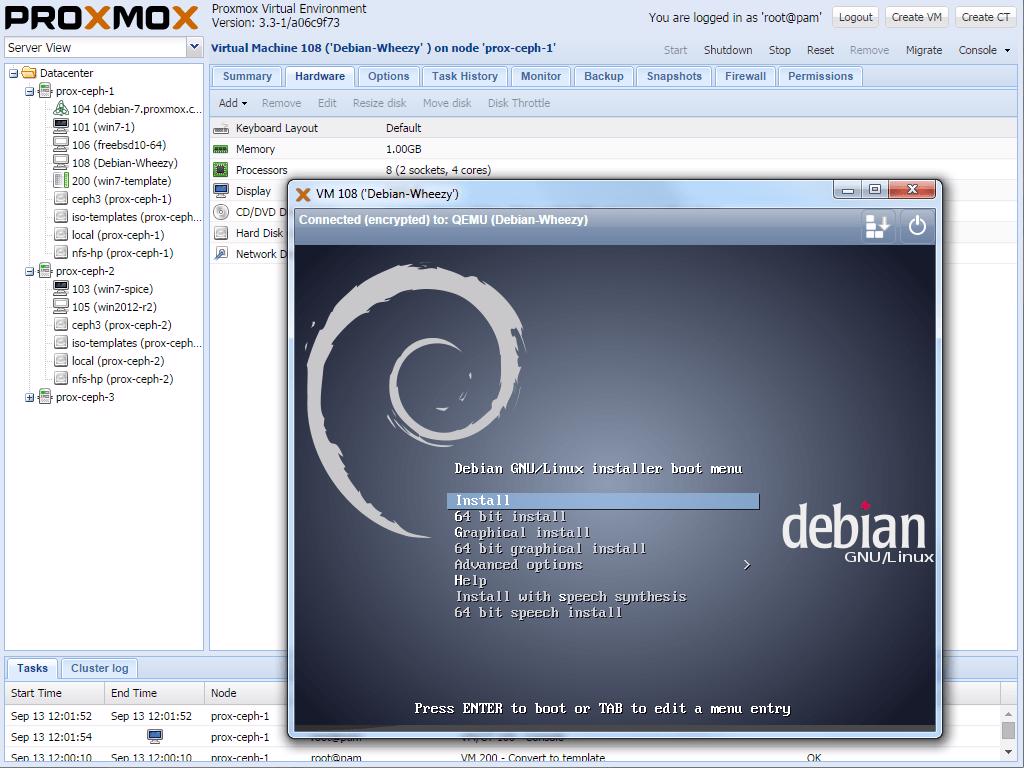
Task: Select the Processors icon in hardware list
Action: (x=222, y=169)
